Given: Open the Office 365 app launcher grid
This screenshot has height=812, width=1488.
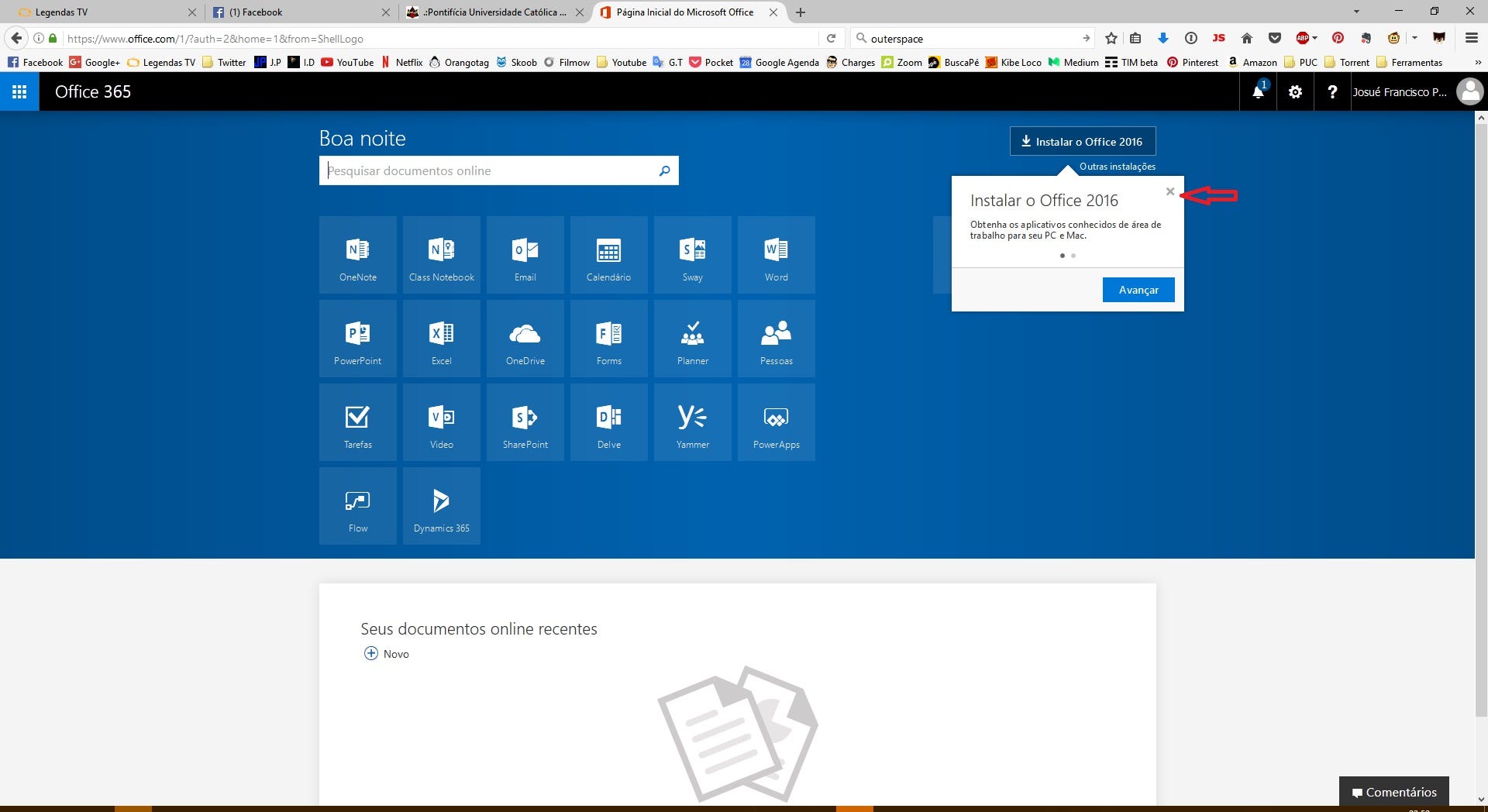Looking at the screenshot, I should pyautogui.click(x=19, y=91).
